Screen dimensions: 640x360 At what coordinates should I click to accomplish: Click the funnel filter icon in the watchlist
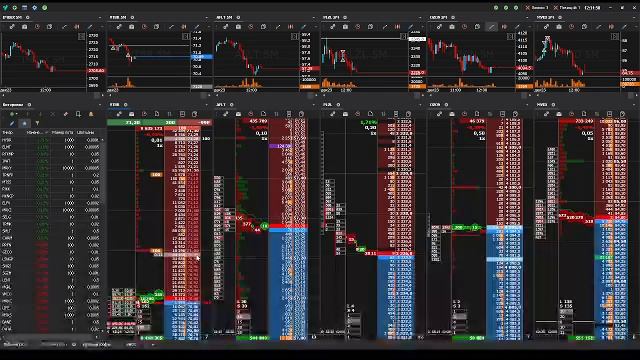37,123
